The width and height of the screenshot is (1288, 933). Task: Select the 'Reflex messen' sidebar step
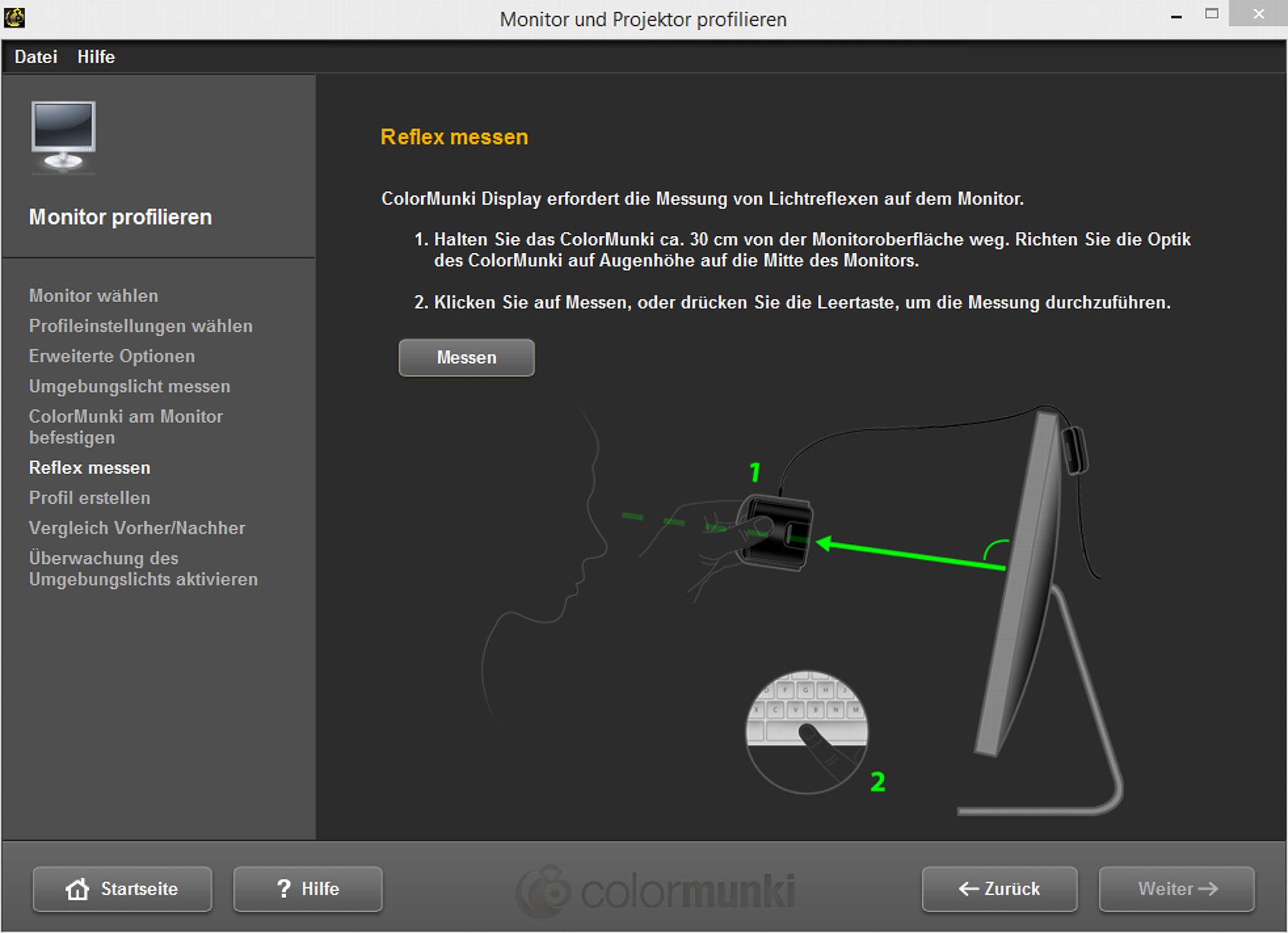pos(90,468)
